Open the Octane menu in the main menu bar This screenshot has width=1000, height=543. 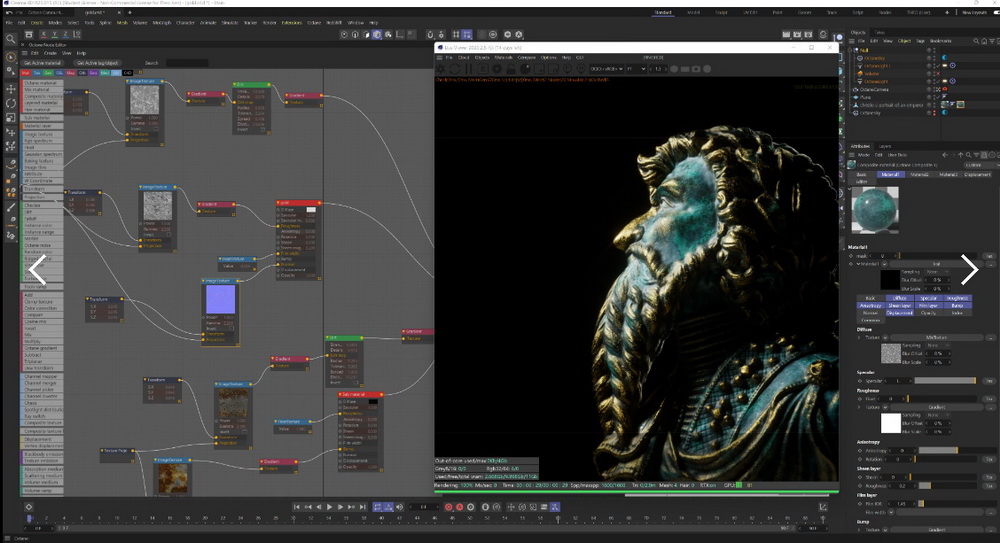click(x=314, y=22)
